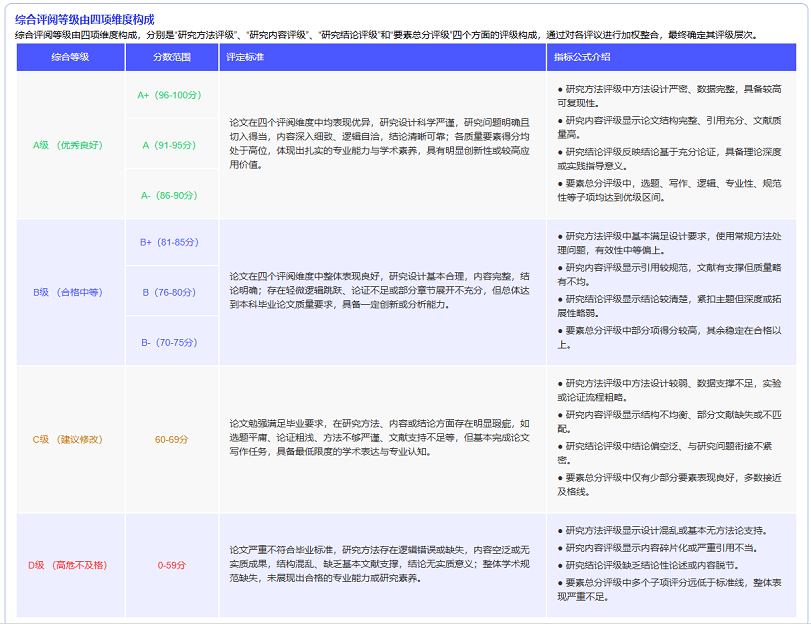
Task: Select the red D级（高危不及格）grade cell
Action: 68,566
